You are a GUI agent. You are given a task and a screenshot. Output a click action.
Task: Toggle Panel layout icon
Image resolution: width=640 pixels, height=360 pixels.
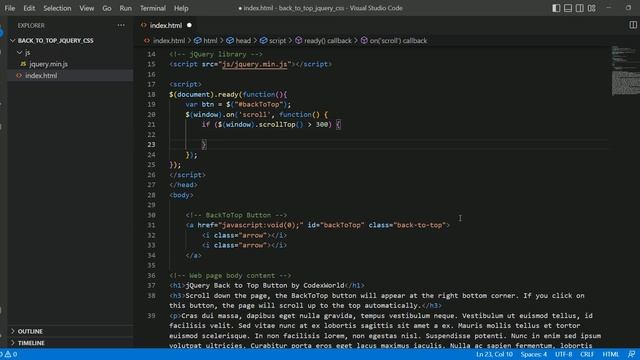click(568, 8)
